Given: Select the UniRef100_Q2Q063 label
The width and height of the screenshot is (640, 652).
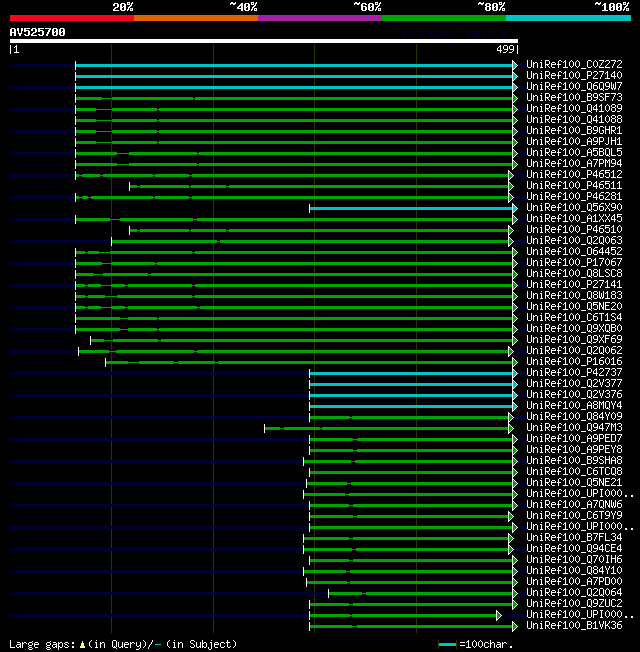Looking at the screenshot, I should pos(574,241).
